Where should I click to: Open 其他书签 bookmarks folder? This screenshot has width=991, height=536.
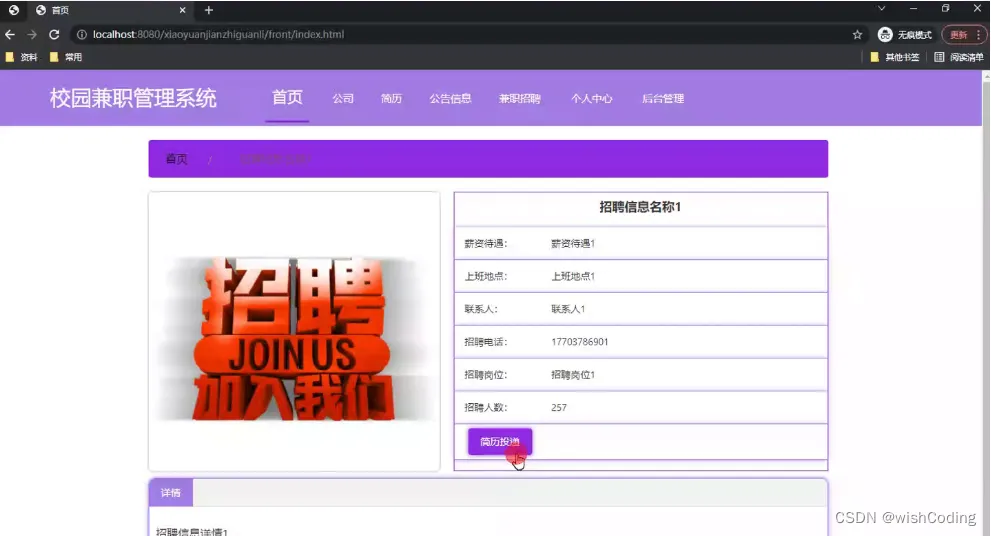tap(895, 57)
